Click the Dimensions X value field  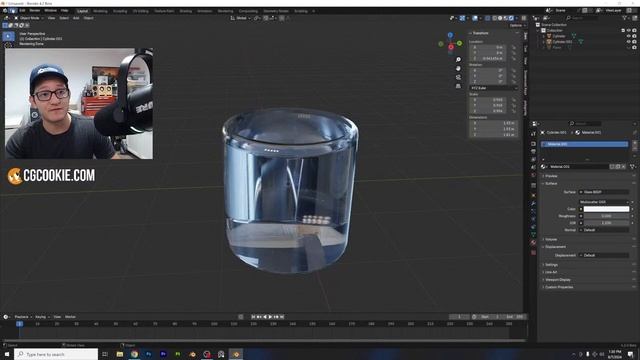tap(493, 123)
